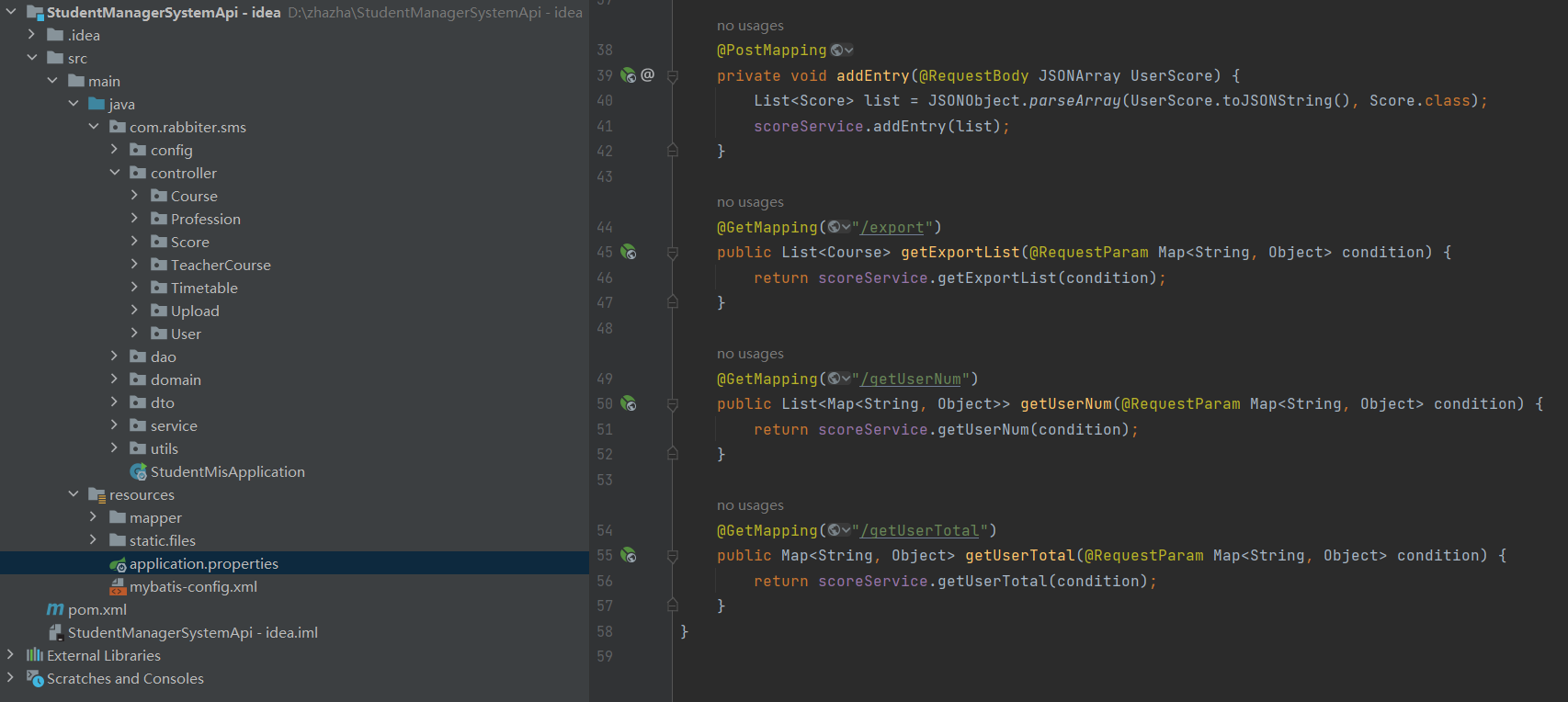1568x702 pixels.
Task: Toggle the code fold marker on the addEntry method
Action: 673,76
